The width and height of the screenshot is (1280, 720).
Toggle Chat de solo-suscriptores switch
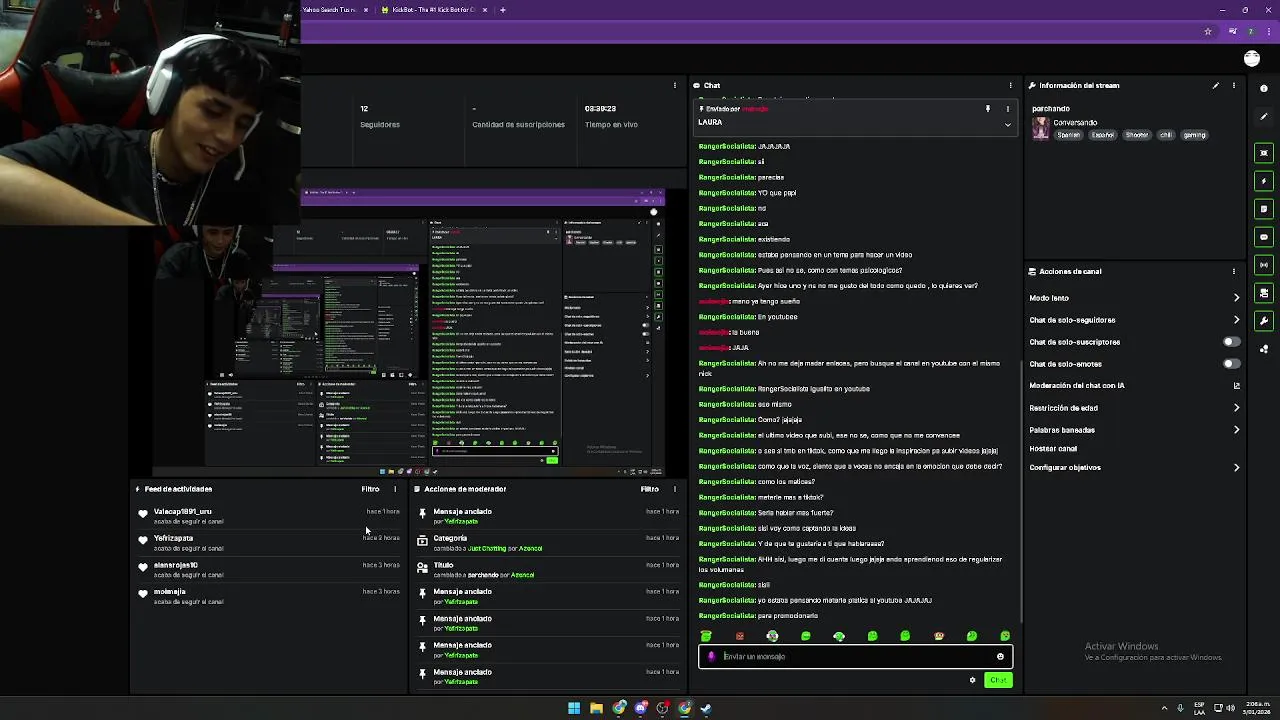click(x=1232, y=342)
